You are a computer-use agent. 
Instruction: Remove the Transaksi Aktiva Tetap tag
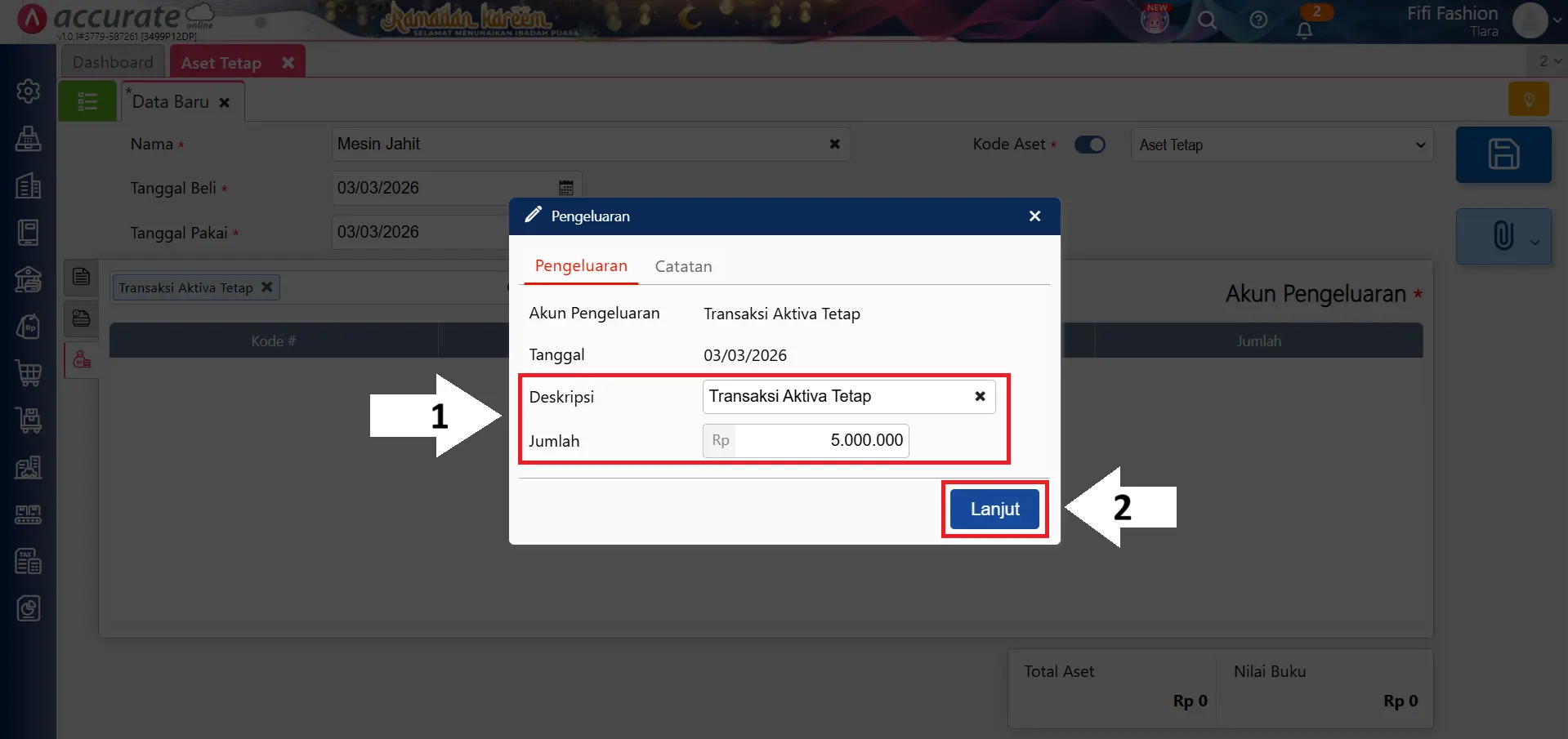pyautogui.click(x=266, y=287)
